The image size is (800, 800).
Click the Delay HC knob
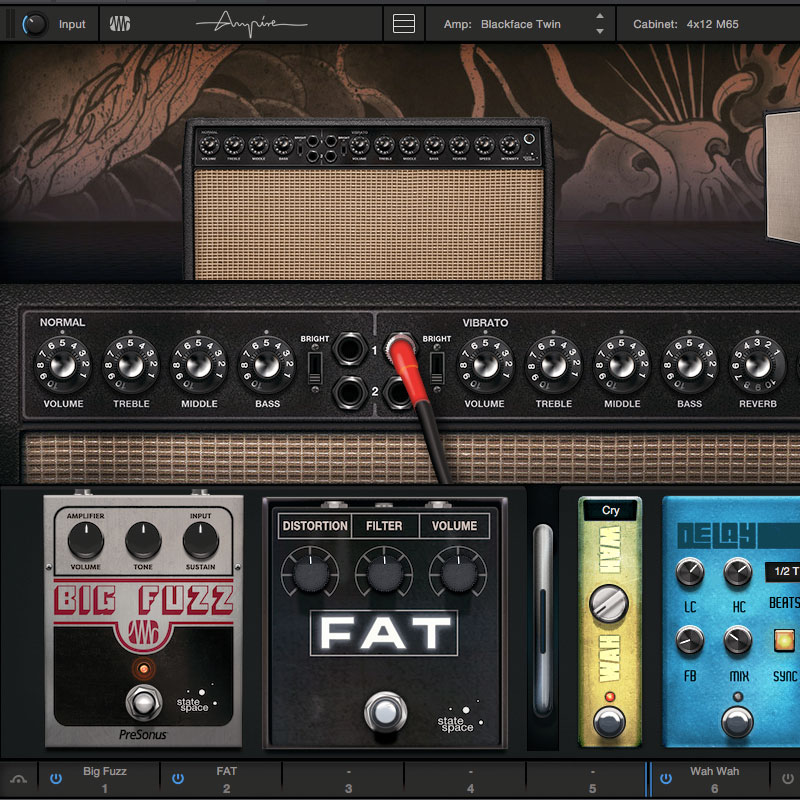[x=738, y=572]
